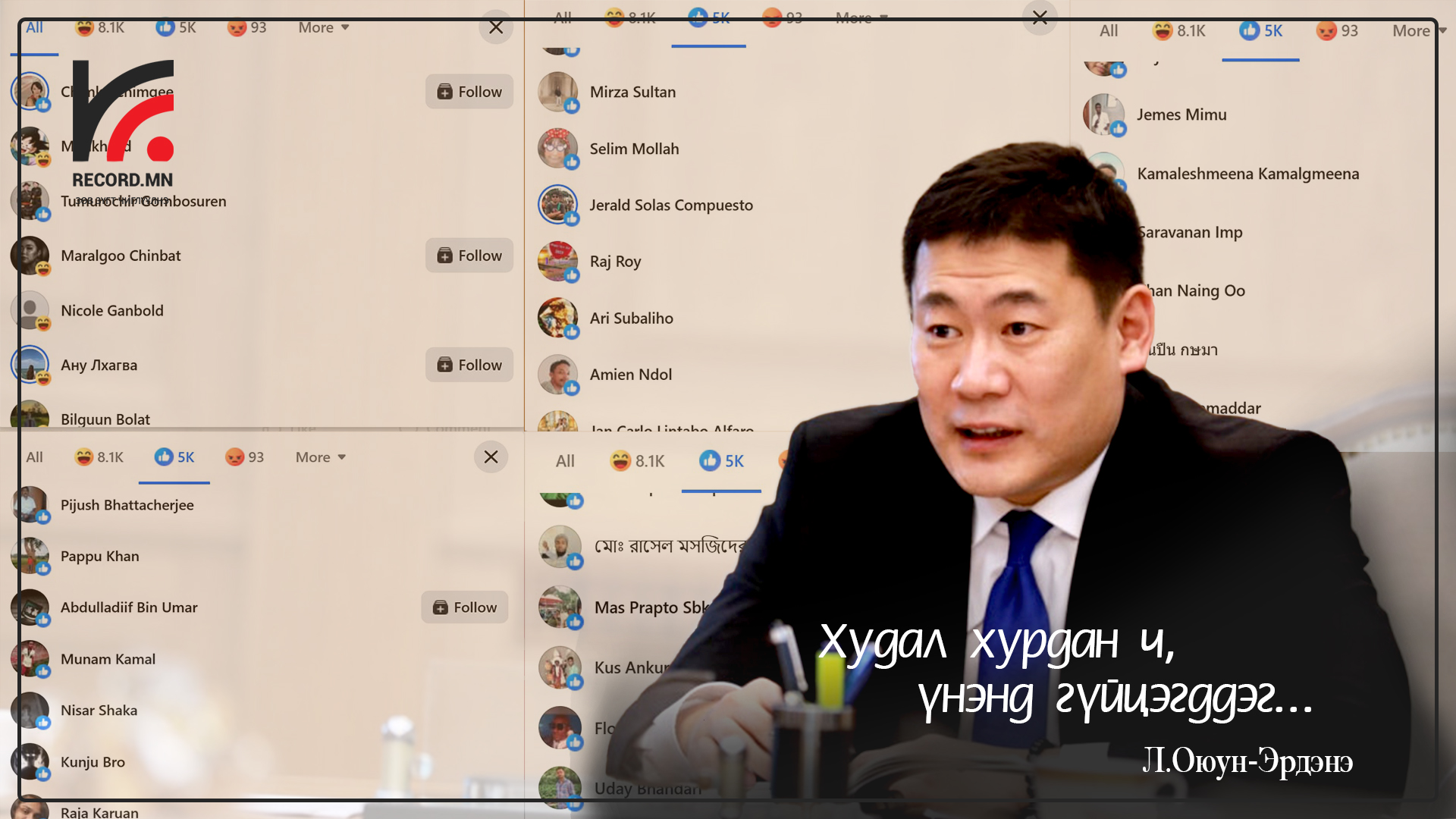Image resolution: width=1456 pixels, height=819 pixels.
Task: Open the Nicole Ganbold name link
Action: pyautogui.click(x=112, y=310)
